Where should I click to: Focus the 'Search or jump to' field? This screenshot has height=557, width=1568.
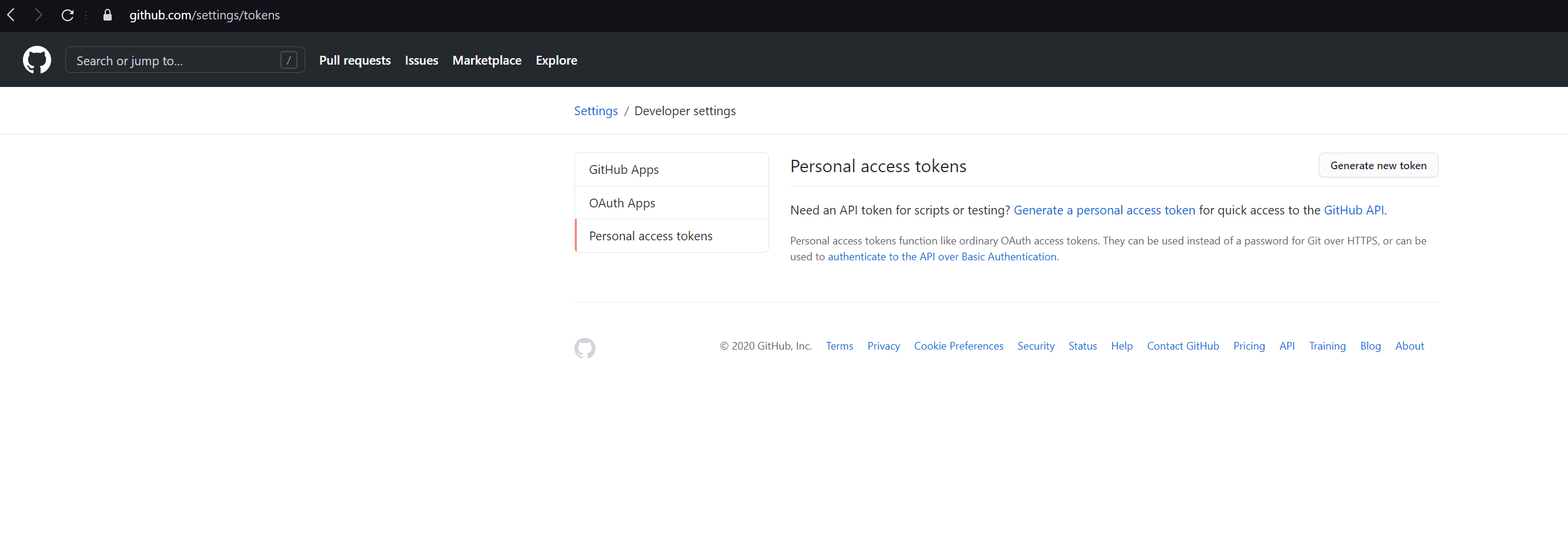pos(173,60)
